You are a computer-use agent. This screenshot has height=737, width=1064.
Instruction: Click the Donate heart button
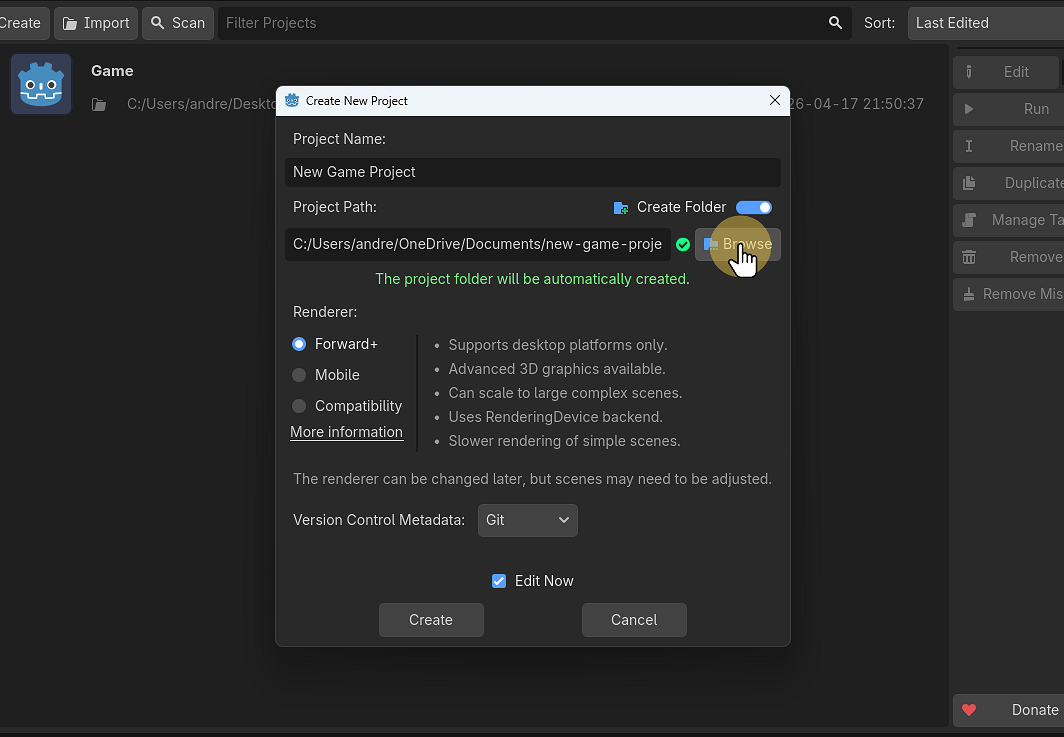[1008, 710]
